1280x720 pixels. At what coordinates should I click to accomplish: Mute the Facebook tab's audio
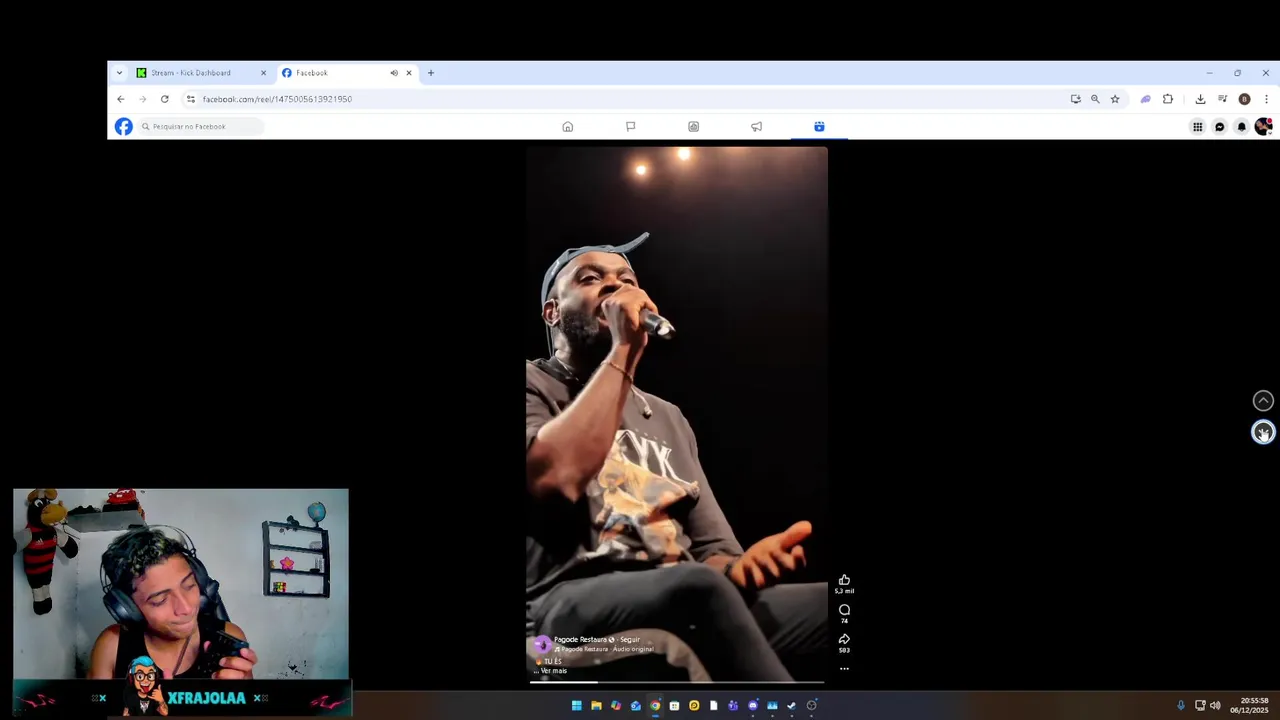(393, 73)
